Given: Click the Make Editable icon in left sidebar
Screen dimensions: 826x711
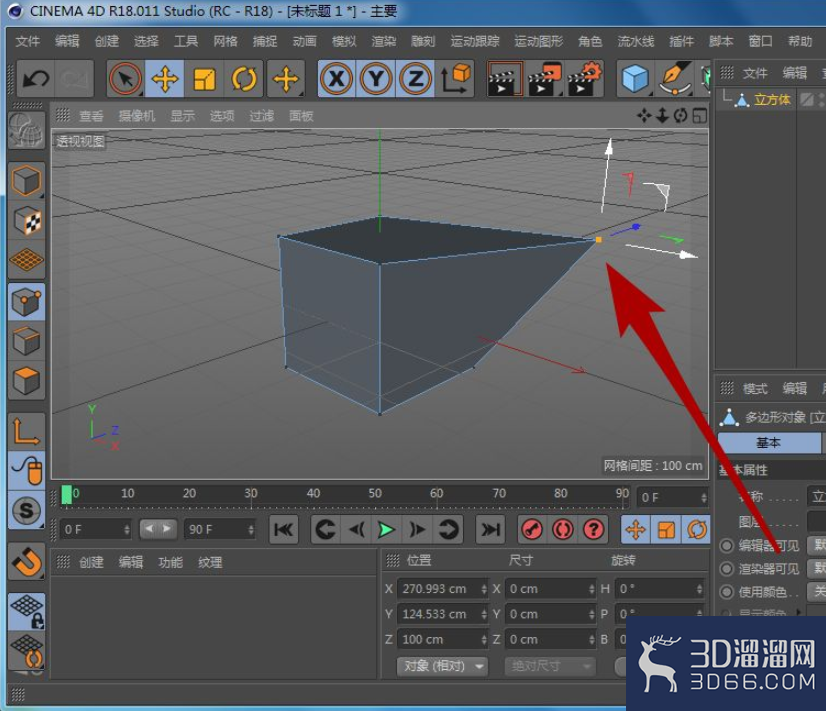Looking at the screenshot, I should (x=26, y=130).
